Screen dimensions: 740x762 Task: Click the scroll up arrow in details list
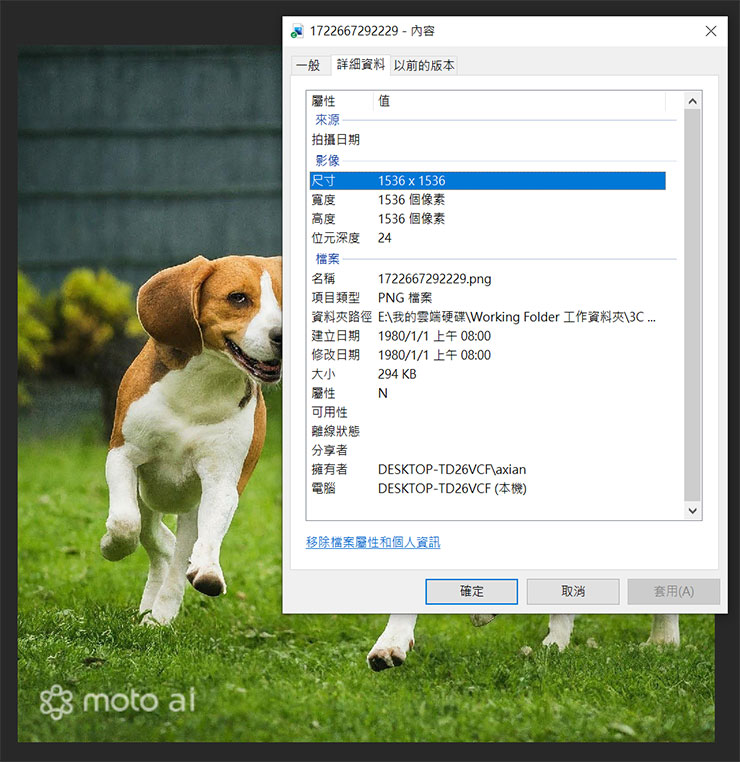(x=692, y=101)
